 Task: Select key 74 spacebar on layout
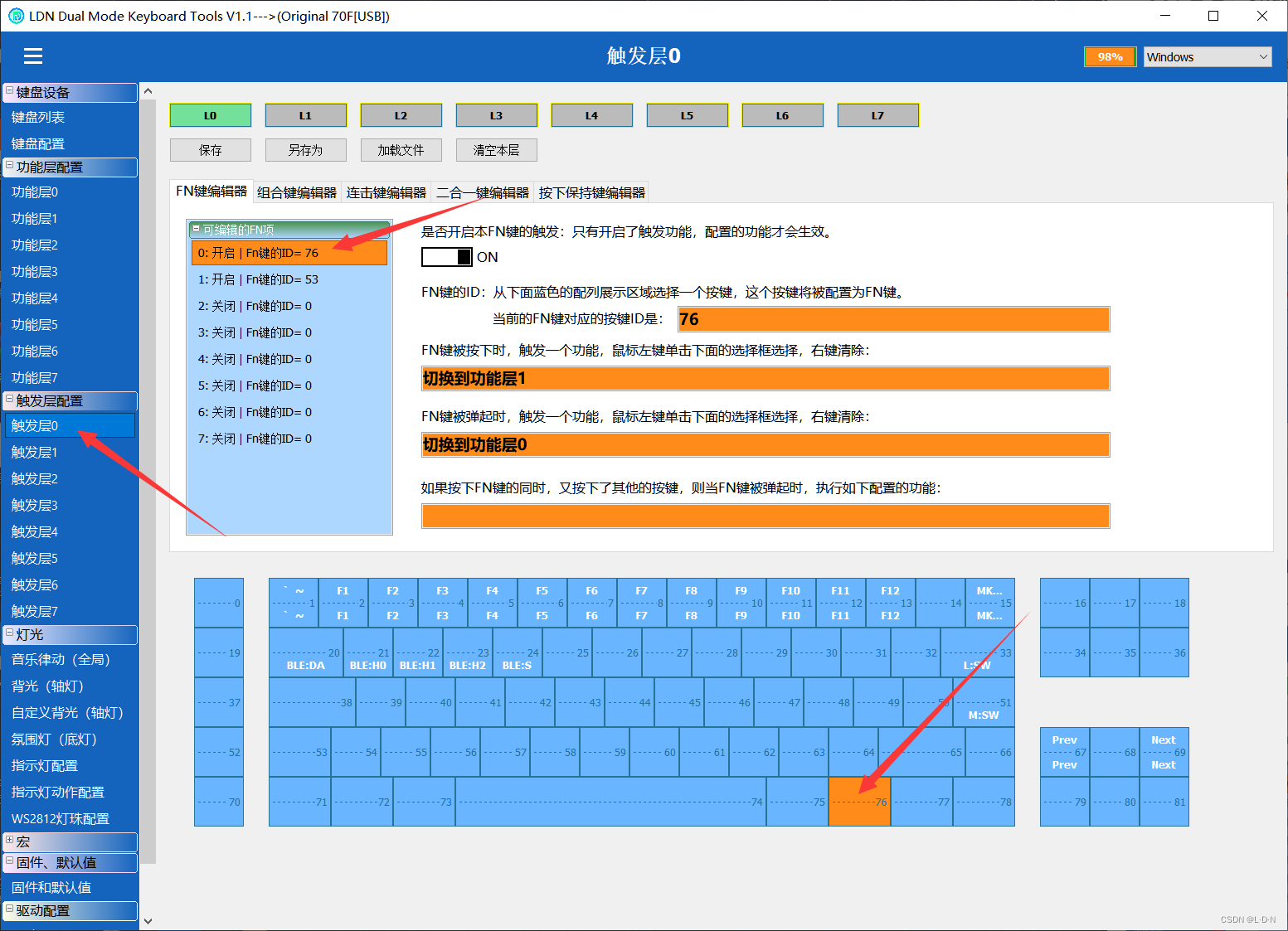[x=610, y=802]
